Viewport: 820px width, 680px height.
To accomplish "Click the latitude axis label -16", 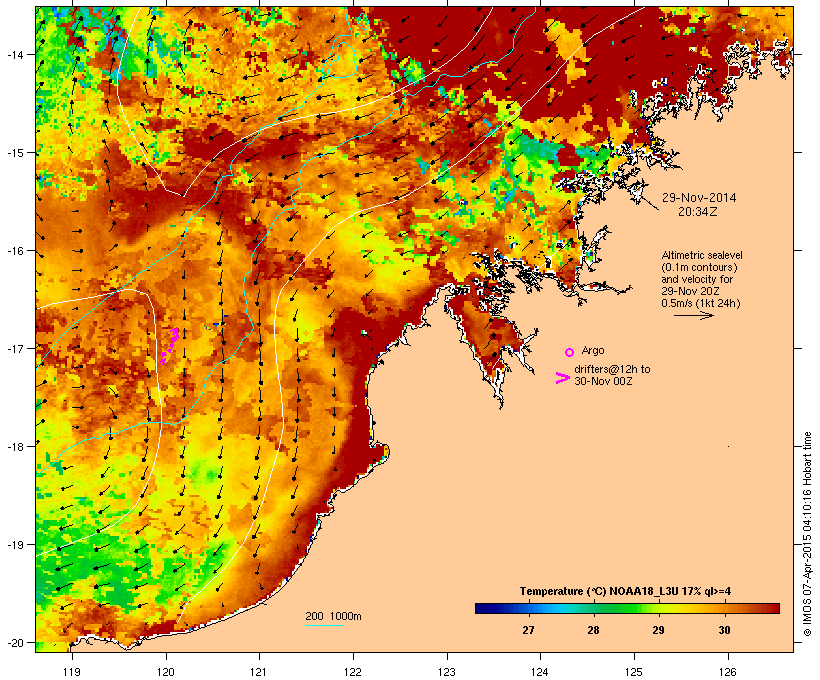I will (15, 251).
